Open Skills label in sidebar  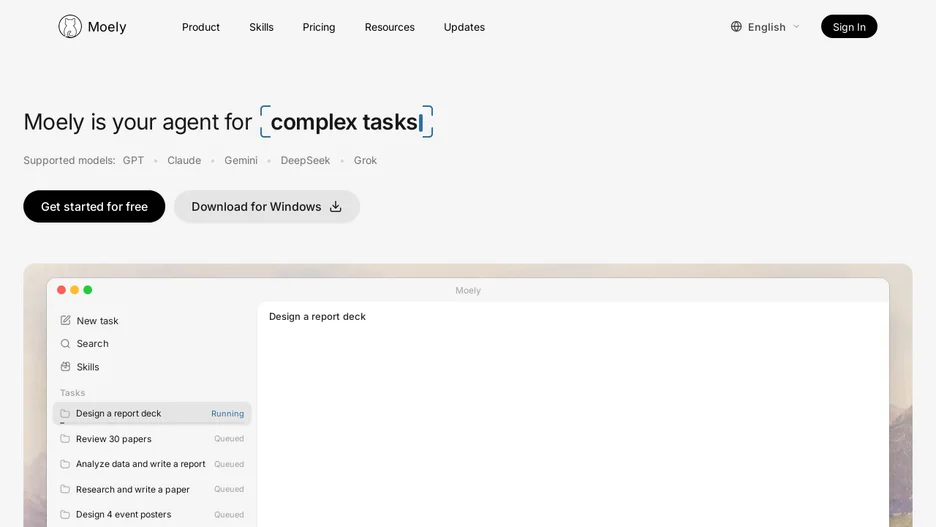click(88, 367)
